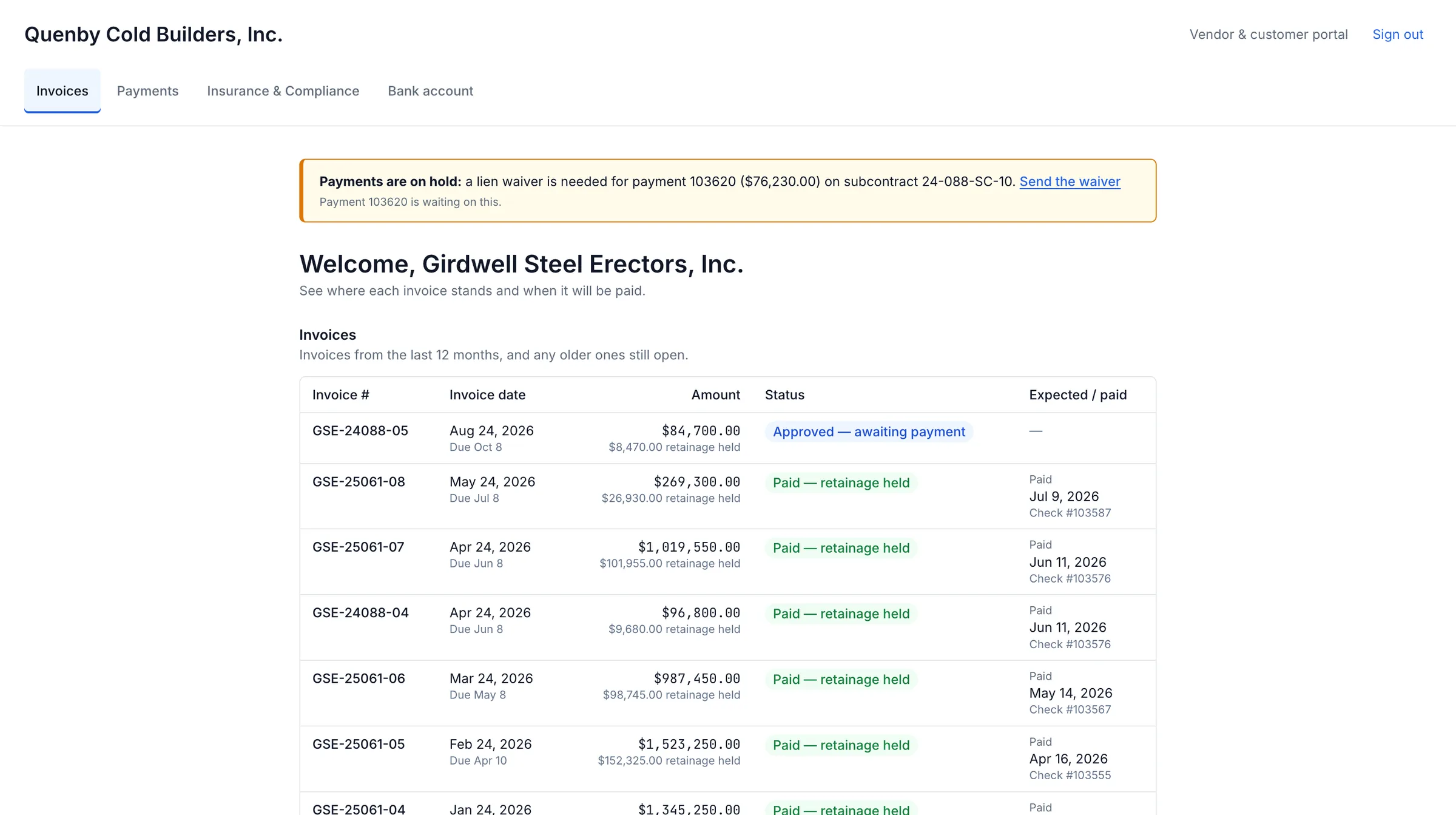The width and height of the screenshot is (1456, 815).
Task: Click the Invoice date column header
Action: click(487, 395)
